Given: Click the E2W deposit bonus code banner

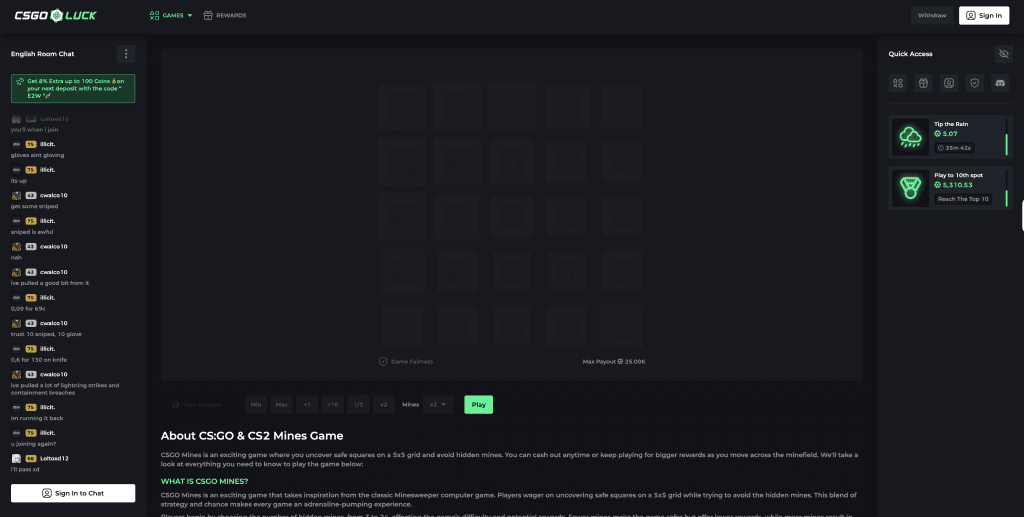Looking at the screenshot, I should click(73, 88).
